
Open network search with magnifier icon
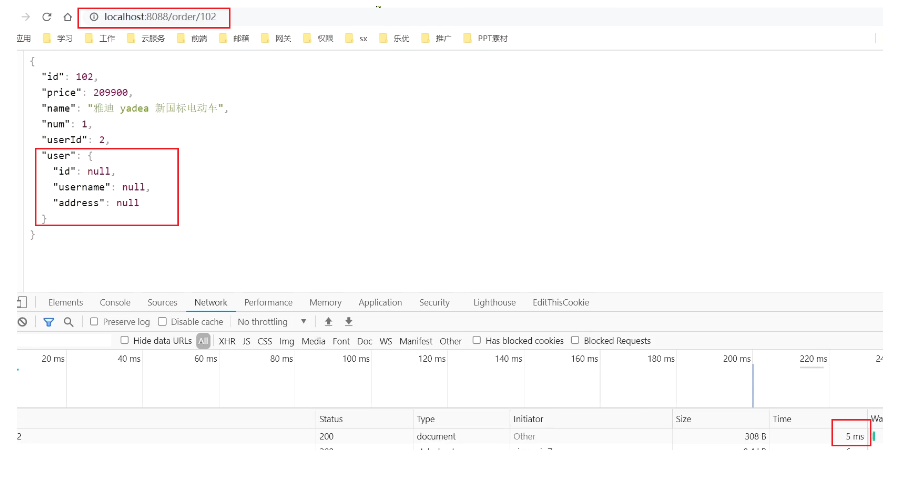tap(69, 322)
